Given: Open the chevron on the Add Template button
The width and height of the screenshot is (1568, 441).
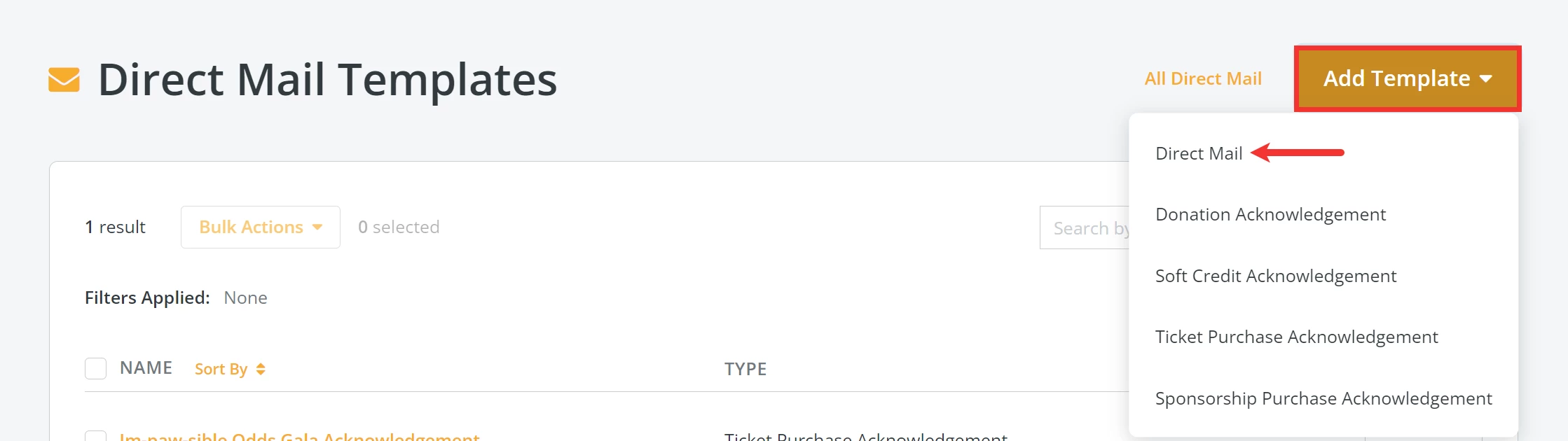Looking at the screenshot, I should pos(1487,79).
